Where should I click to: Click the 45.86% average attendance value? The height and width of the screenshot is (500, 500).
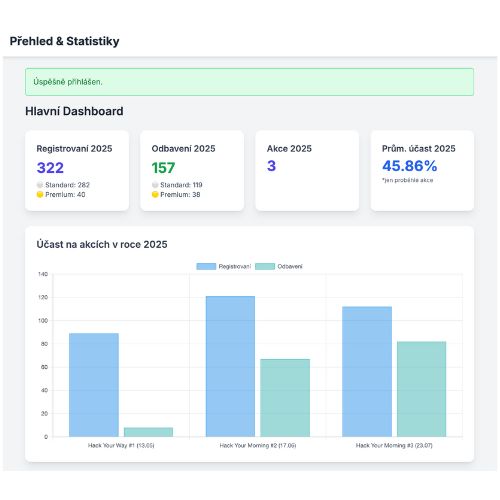point(410,166)
